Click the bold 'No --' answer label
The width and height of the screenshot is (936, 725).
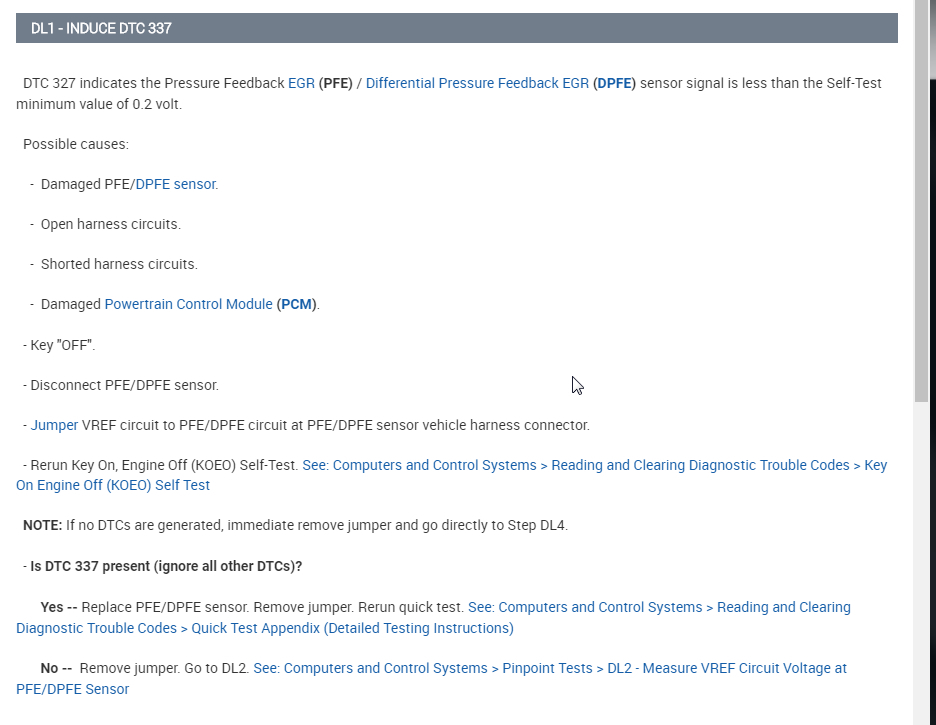point(56,668)
